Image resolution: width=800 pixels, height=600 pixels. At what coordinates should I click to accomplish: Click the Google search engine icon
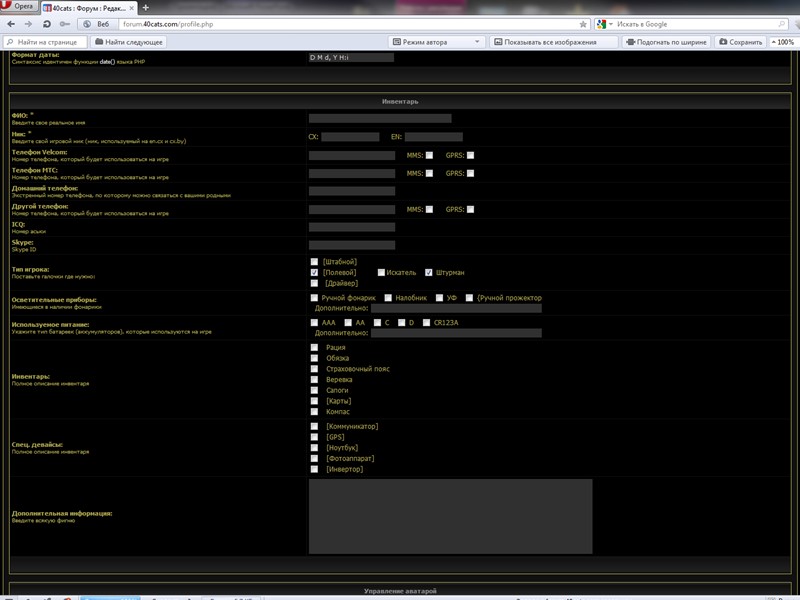click(x=602, y=24)
